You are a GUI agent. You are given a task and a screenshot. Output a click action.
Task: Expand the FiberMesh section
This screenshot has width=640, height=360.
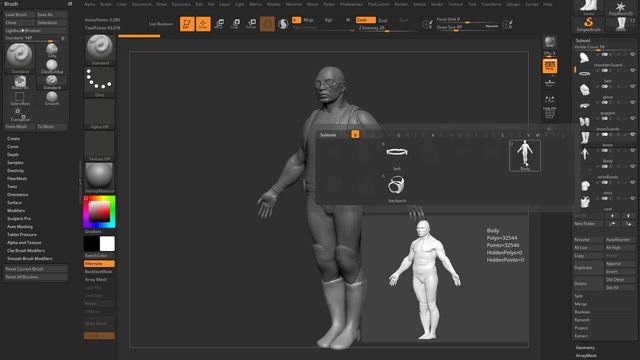pyautogui.click(x=17, y=178)
